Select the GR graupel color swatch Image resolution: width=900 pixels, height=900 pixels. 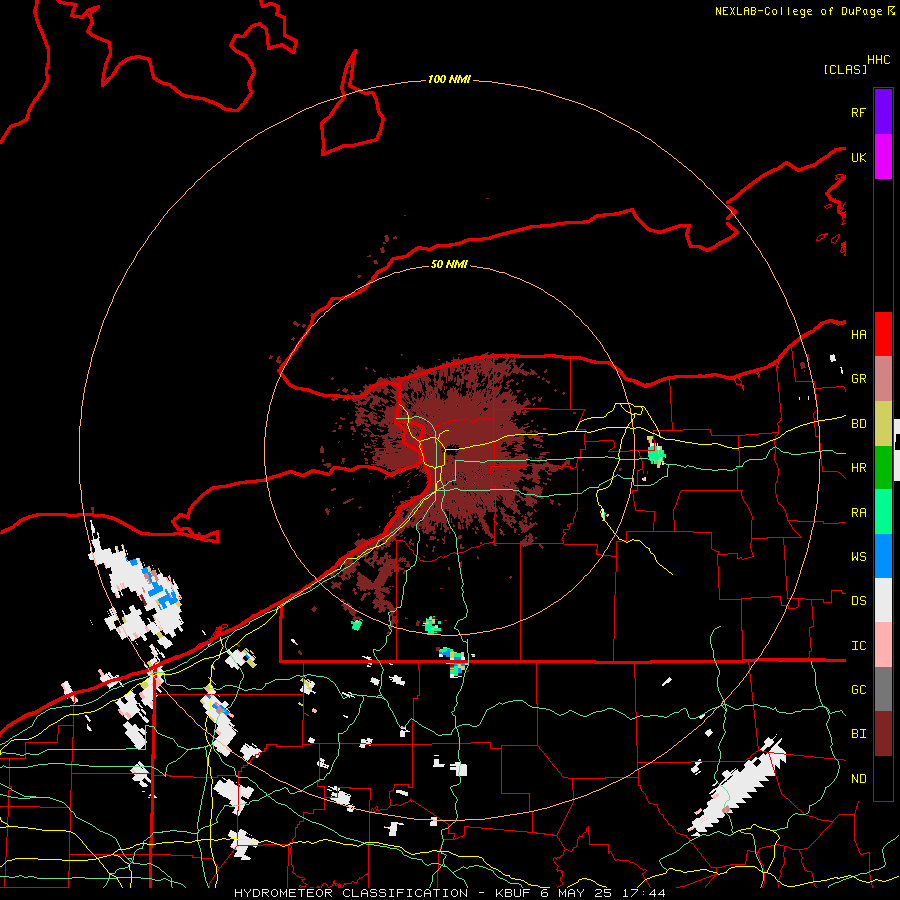tap(883, 379)
